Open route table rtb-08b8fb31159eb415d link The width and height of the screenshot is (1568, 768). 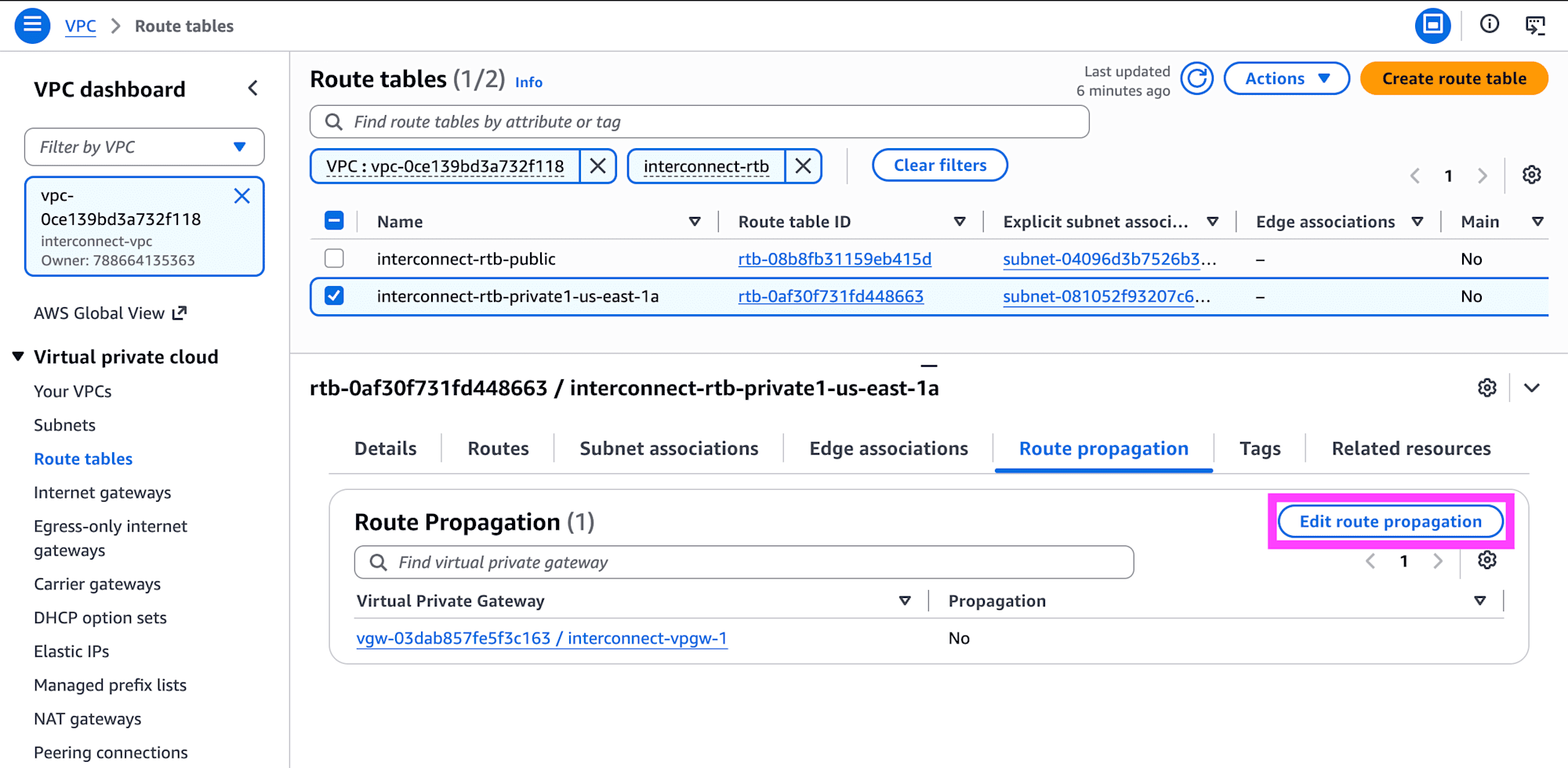pos(835,259)
